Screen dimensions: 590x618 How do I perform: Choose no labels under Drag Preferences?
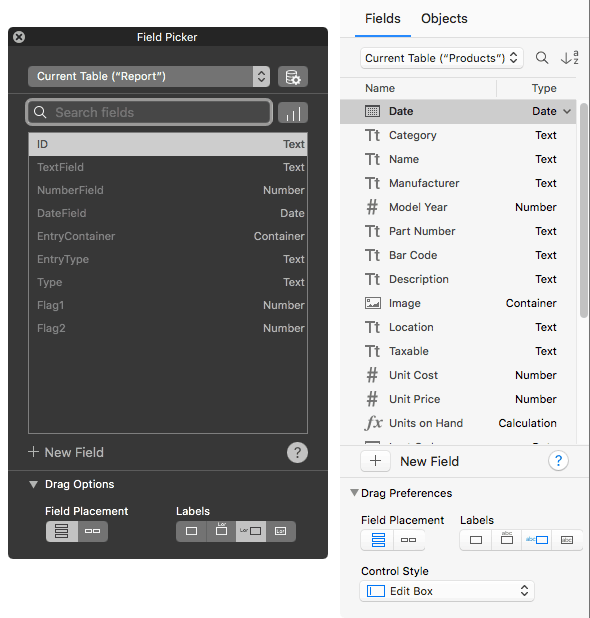[476, 540]
